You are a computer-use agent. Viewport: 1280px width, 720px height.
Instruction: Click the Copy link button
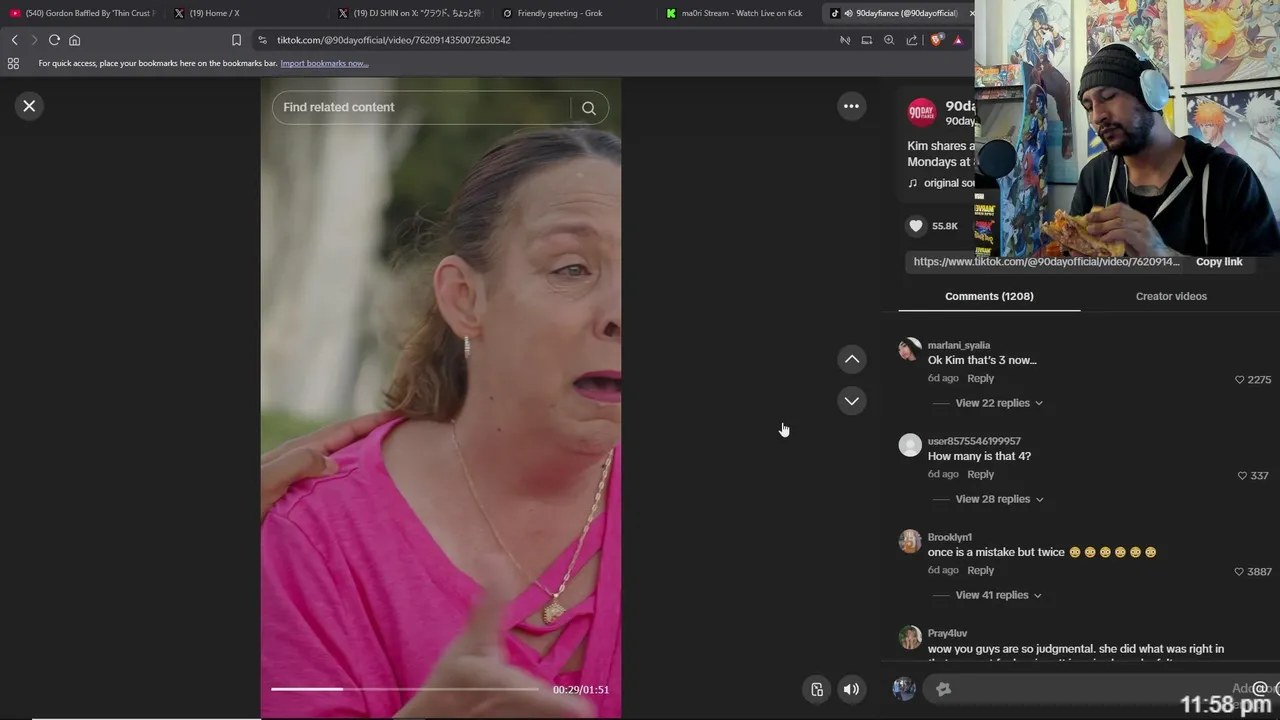(1219, 262)
